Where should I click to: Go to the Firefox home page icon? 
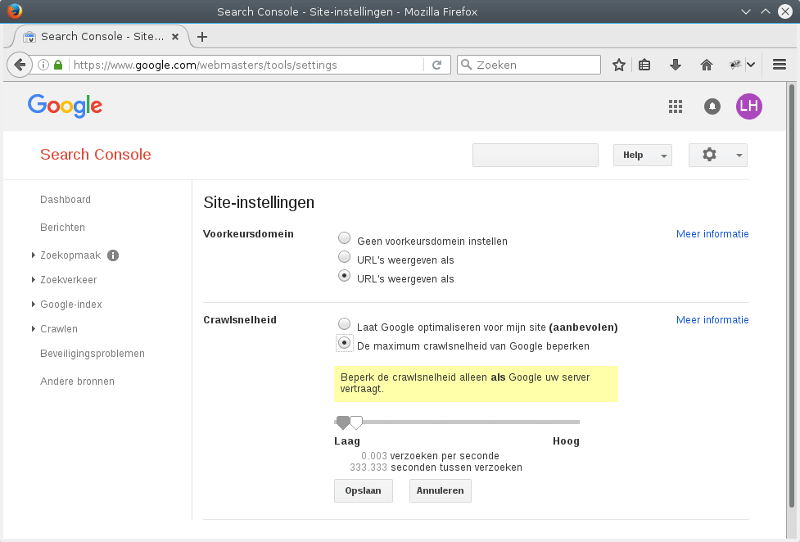point(707,65)
